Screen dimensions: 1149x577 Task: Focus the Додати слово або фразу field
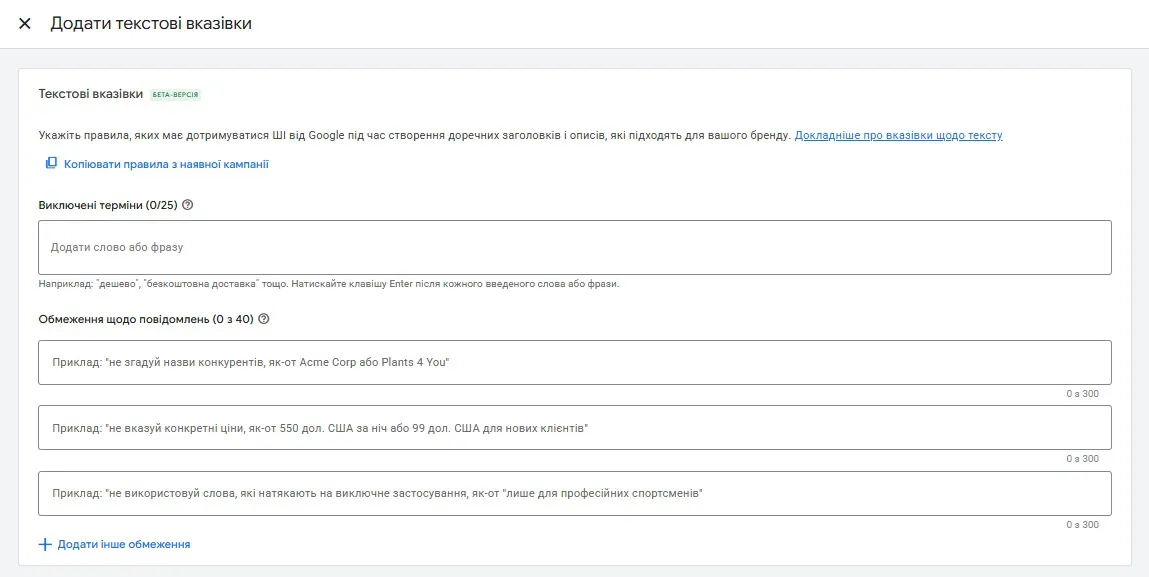click(x=574, y=248)
